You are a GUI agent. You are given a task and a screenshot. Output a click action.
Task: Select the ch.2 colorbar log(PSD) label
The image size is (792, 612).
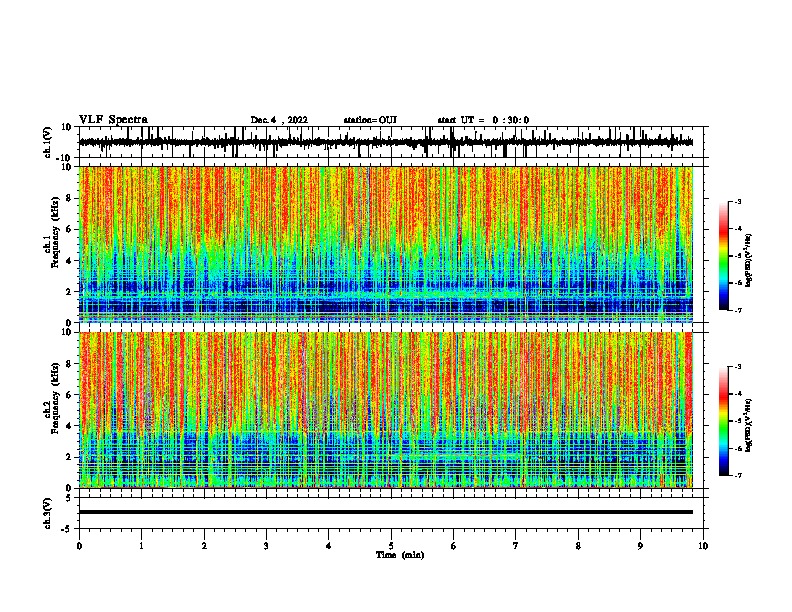click(748, 425)
